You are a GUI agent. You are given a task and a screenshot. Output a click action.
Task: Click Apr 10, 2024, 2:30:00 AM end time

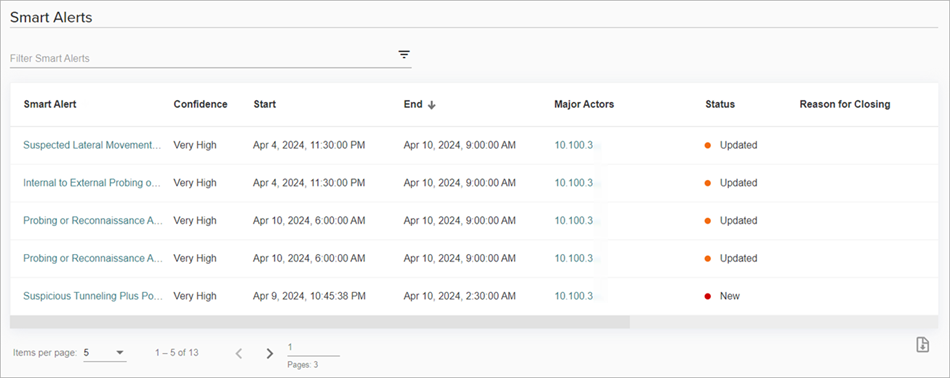460,296
